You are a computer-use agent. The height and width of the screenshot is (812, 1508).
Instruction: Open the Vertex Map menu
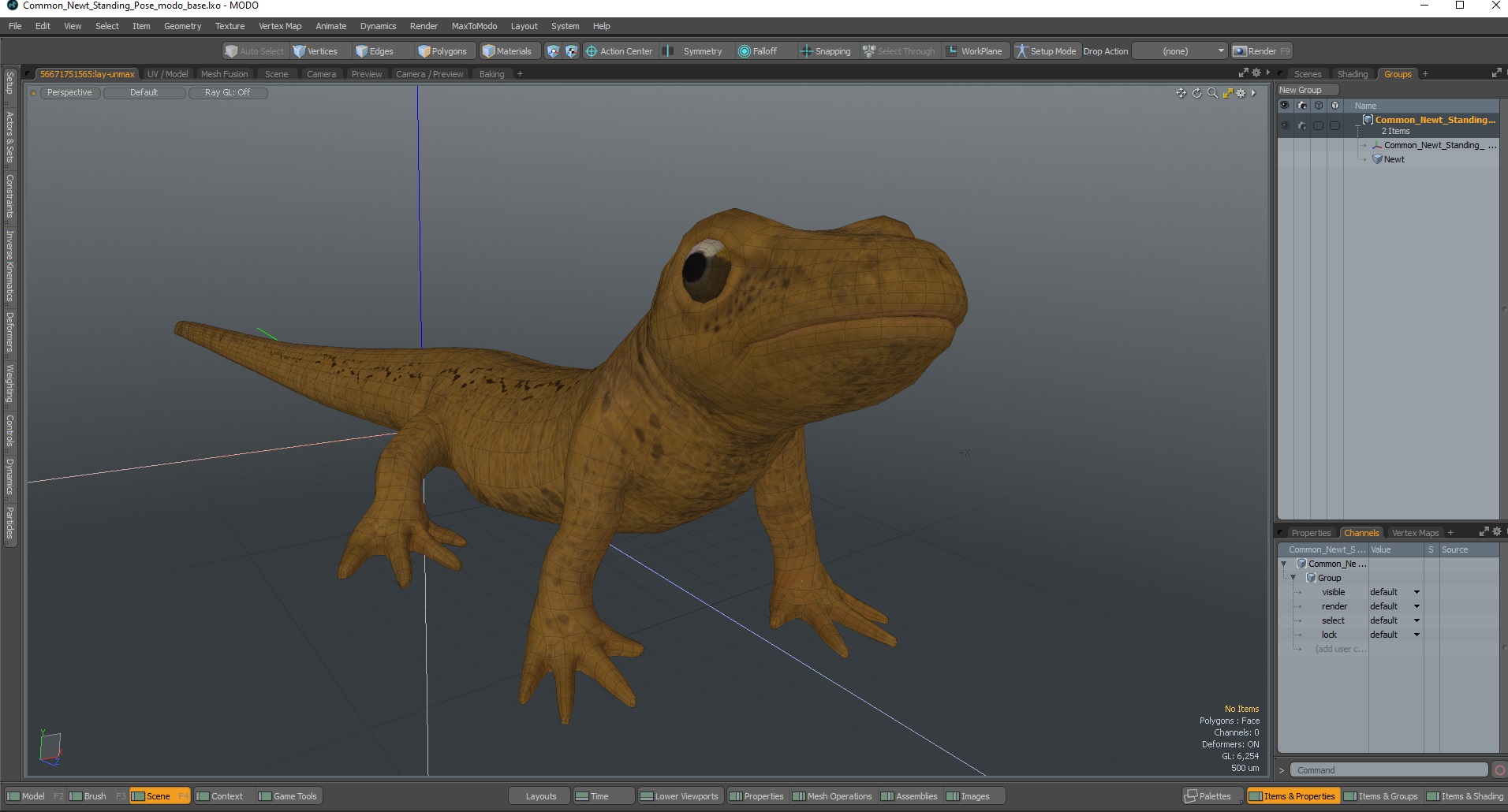click(280, 26)
